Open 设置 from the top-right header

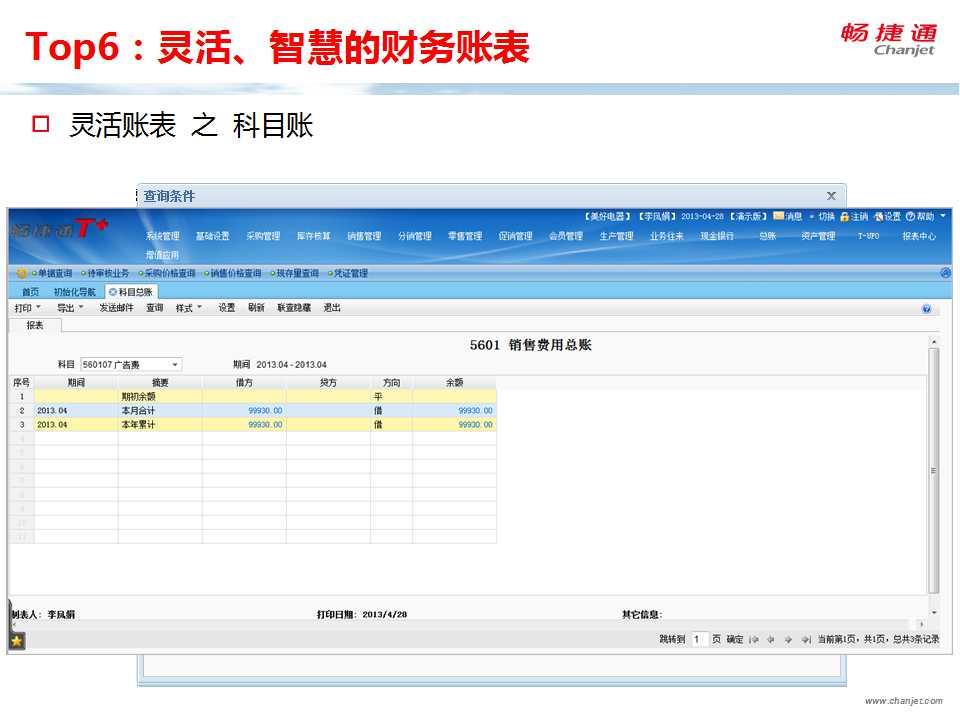[879, 216]
